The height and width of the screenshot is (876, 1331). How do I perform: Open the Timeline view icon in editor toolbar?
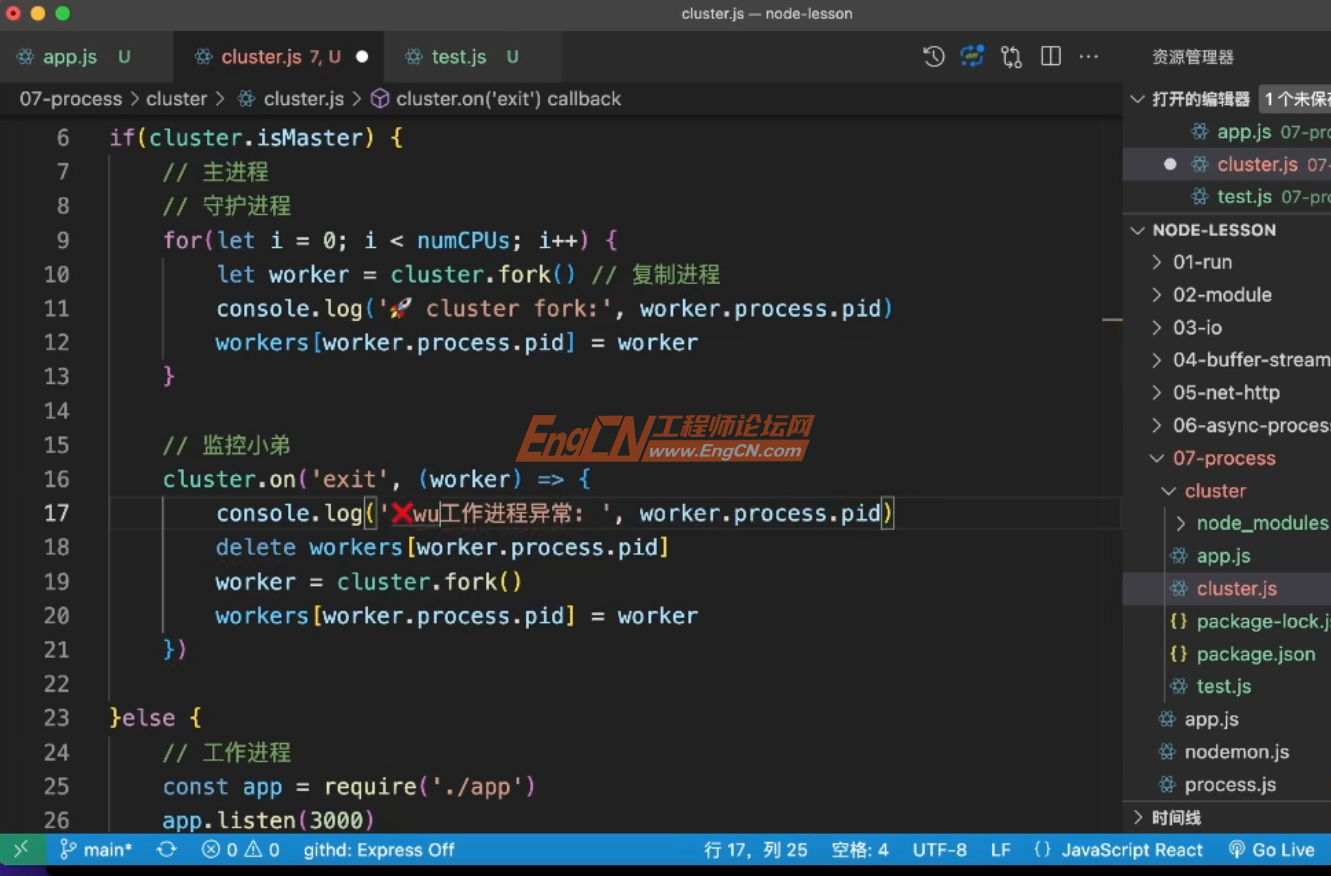(933, 57)
